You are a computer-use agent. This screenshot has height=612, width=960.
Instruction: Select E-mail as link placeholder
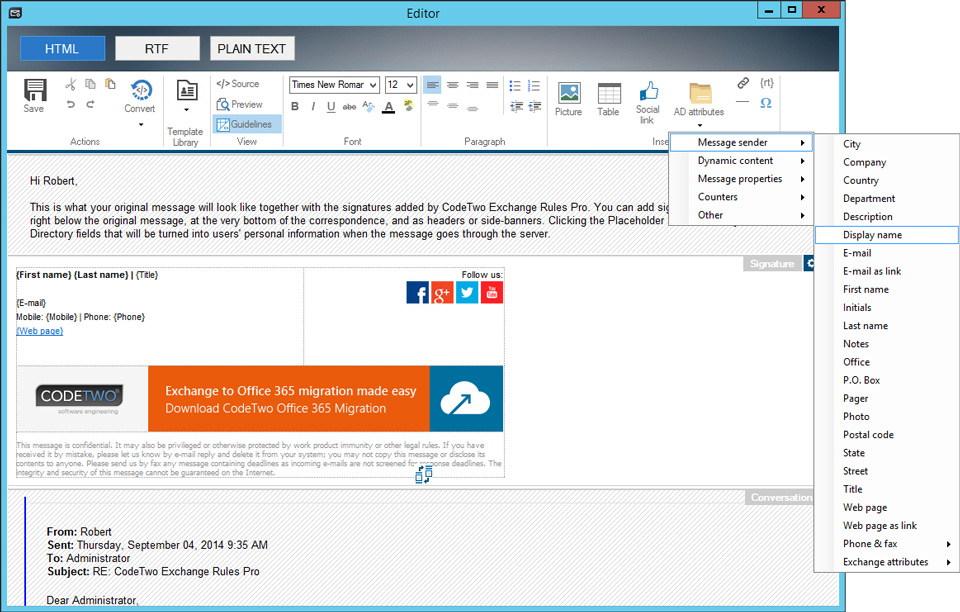(x=887, y=271)
